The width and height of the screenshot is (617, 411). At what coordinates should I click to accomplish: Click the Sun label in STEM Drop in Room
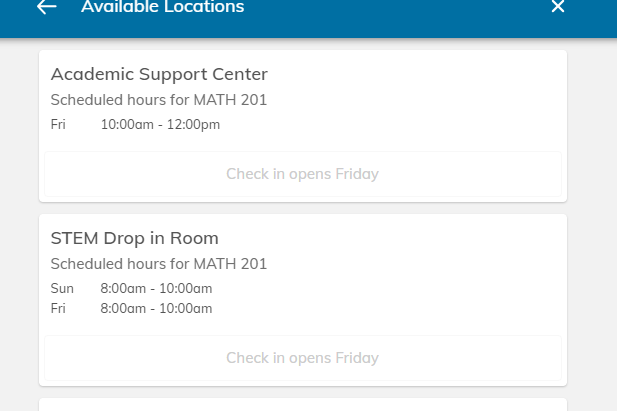[x=61, y=289]
